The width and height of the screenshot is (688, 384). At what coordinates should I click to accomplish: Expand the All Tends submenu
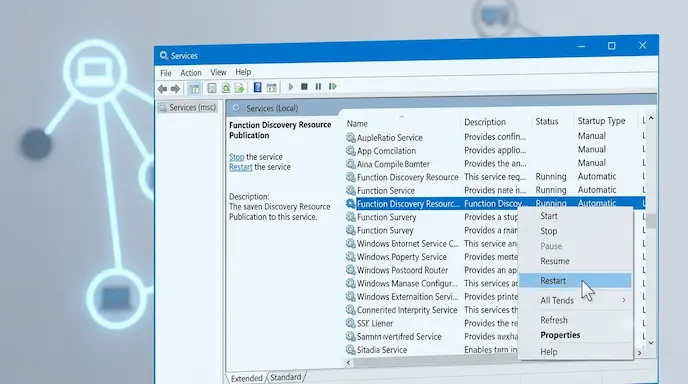tap(575, 300)
